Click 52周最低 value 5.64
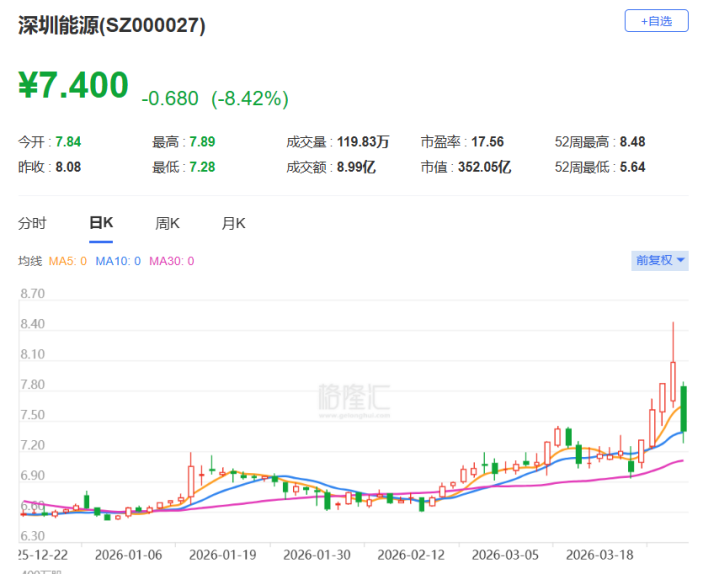The image size is (719, 574). tap(632, 167)
